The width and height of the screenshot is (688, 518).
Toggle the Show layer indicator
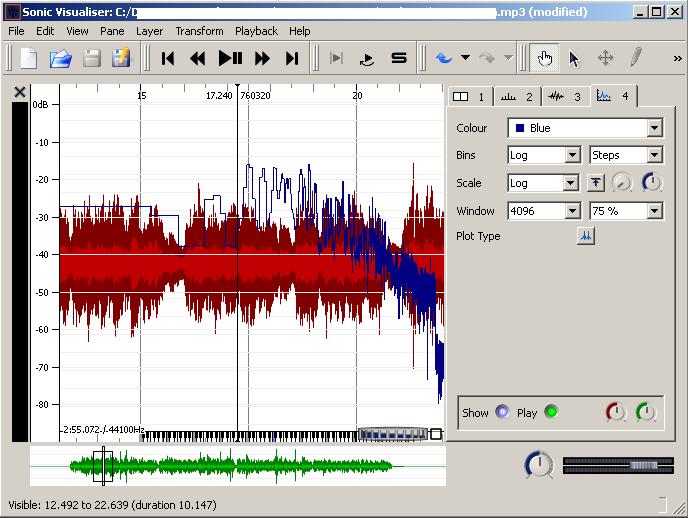pyautogui.click(x=502, y=412)
